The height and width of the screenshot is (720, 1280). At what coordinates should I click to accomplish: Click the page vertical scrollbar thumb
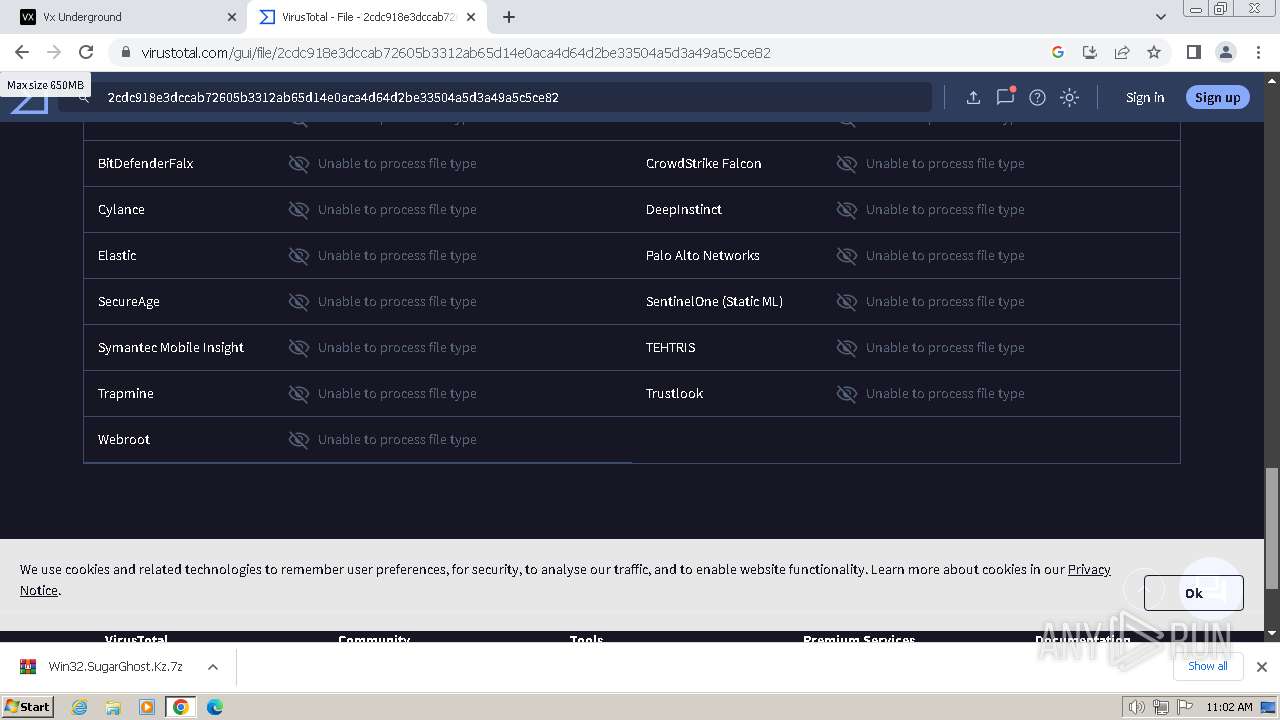click(x=1272, y=528)
